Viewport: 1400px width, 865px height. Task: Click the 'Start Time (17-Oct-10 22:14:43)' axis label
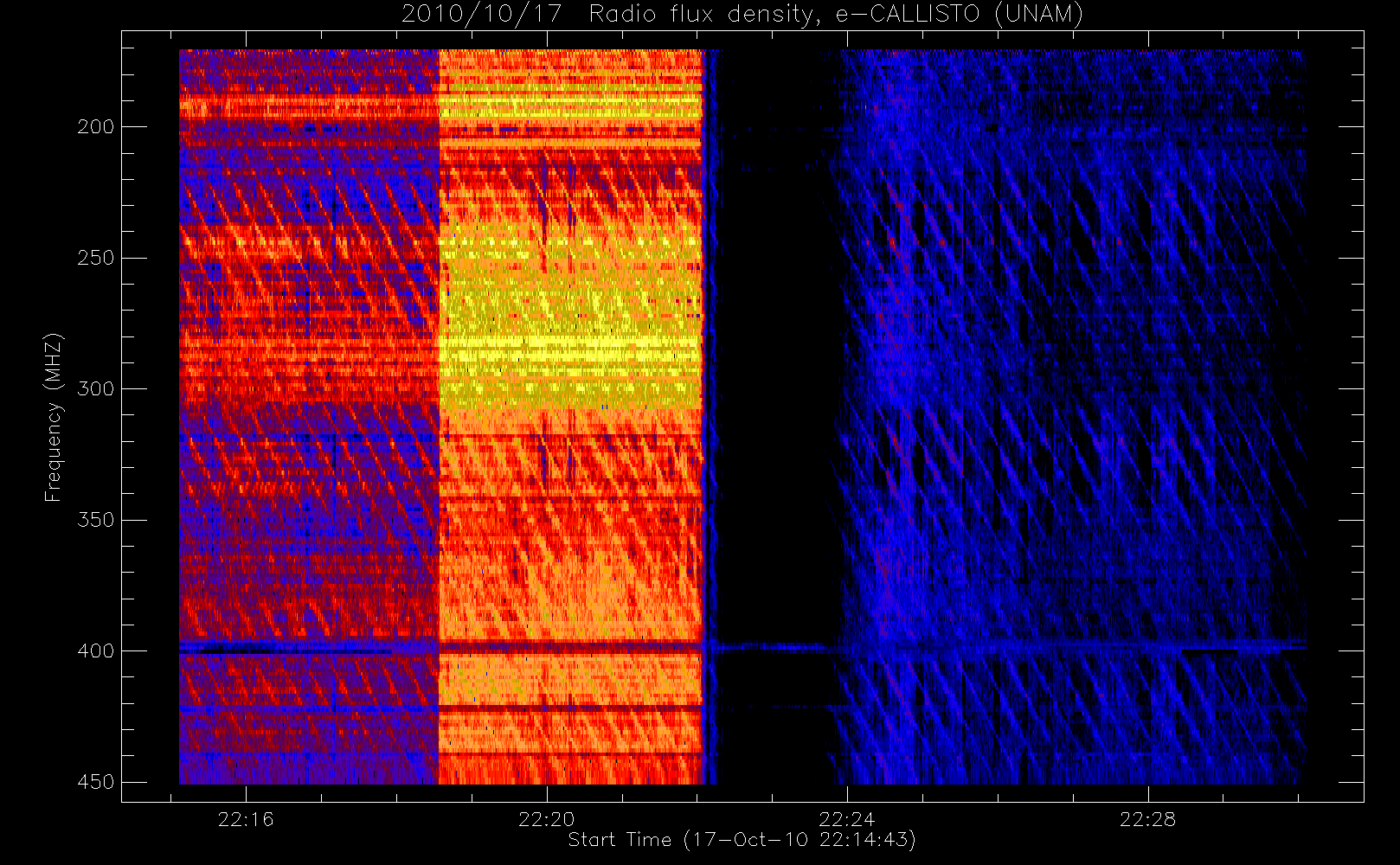point(742,840)
